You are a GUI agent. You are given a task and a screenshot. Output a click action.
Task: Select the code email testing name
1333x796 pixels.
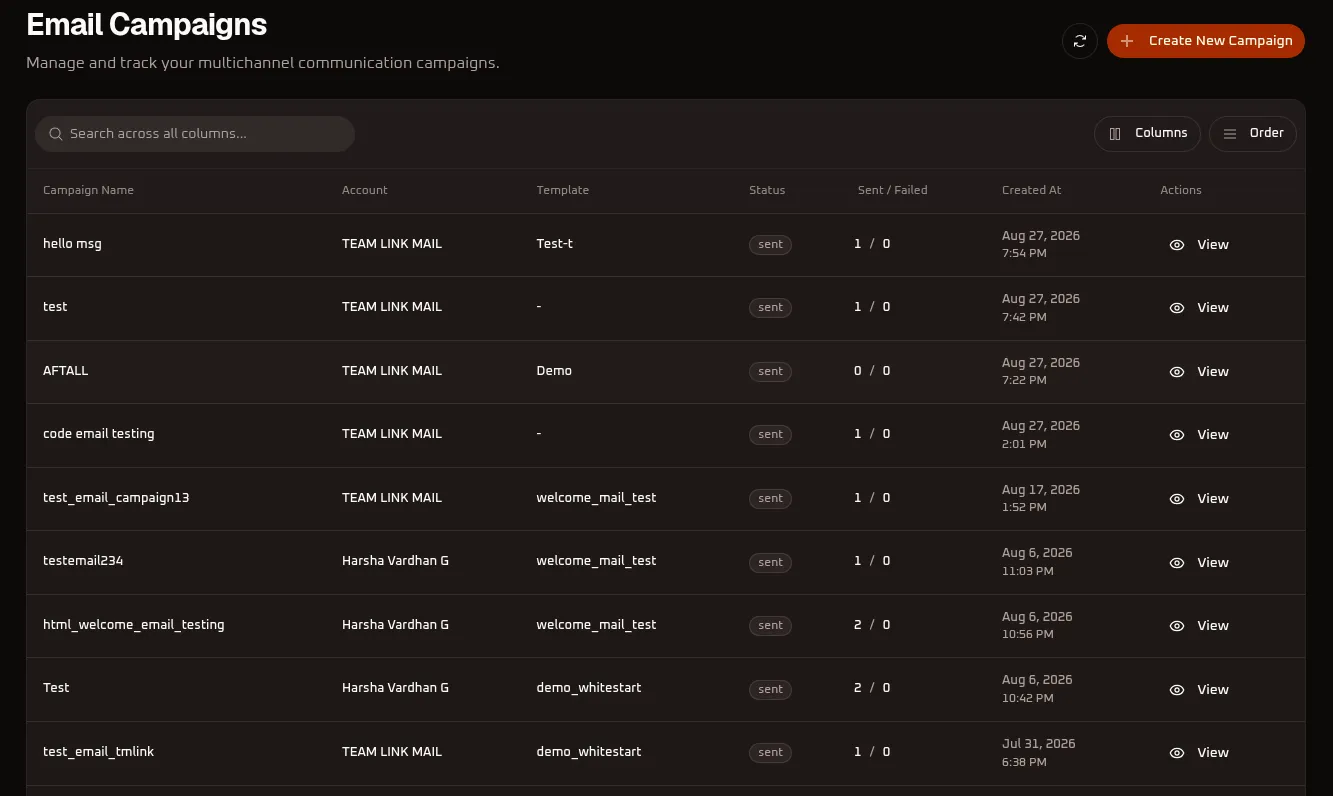[99, 434]
